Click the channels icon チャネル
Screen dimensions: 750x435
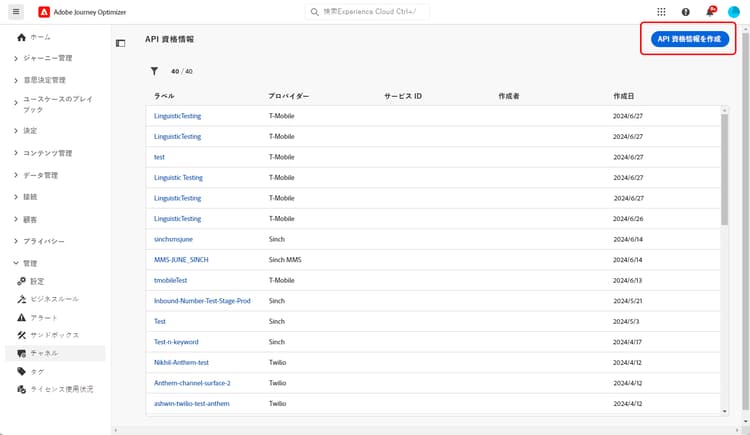[22, 353]
